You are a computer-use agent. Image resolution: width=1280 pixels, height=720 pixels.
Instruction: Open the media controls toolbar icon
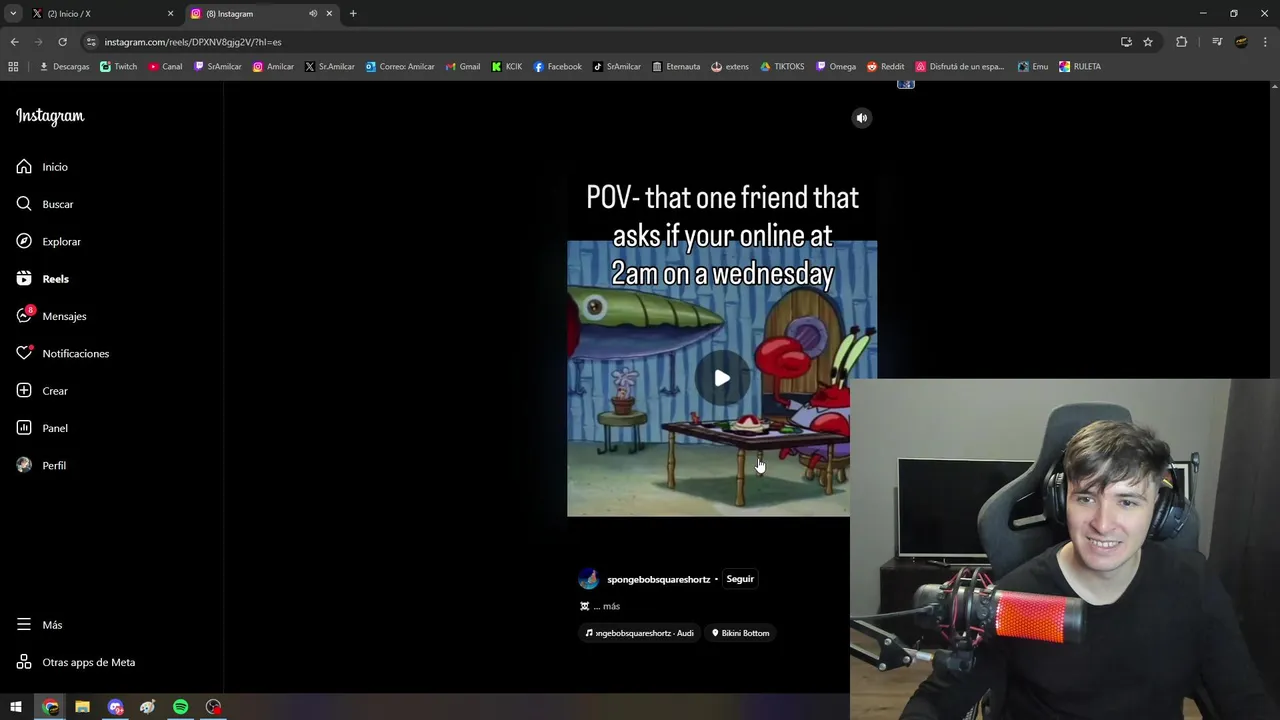[1217, 42]
